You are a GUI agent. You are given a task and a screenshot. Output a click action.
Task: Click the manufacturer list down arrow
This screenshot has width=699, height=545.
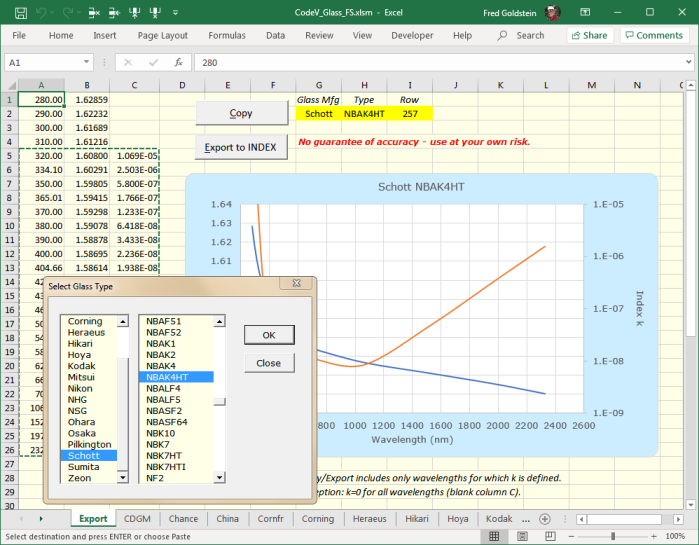[x=123, y=478]
